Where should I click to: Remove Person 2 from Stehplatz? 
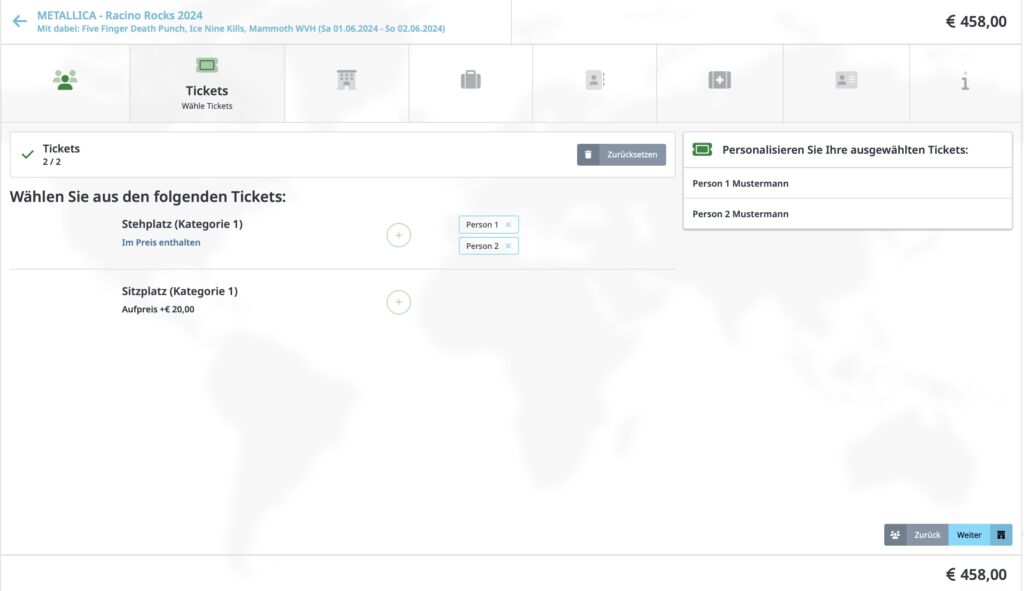tap(508, 246)
